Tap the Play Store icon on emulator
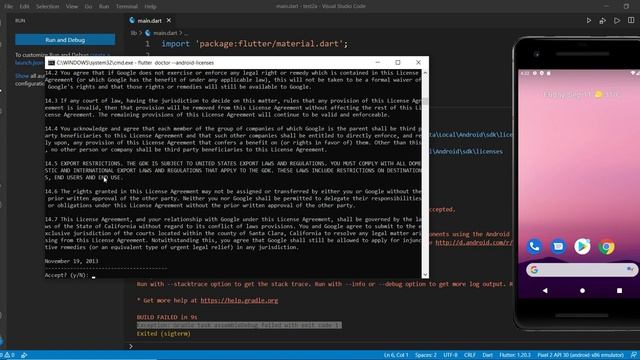Screen dimensions: 640x360 pyautogui.click(x=582, y=247)
